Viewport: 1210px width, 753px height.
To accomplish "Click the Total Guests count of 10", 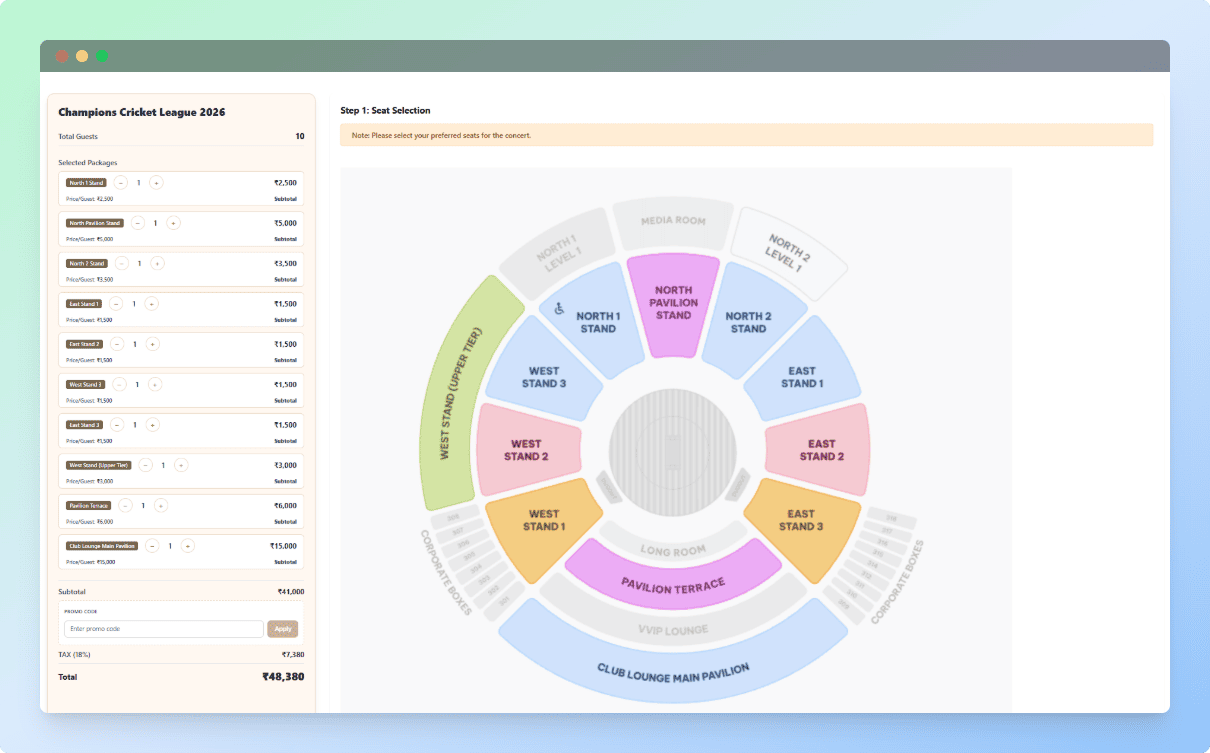I will pyautogui.click(x=300, y=136).
